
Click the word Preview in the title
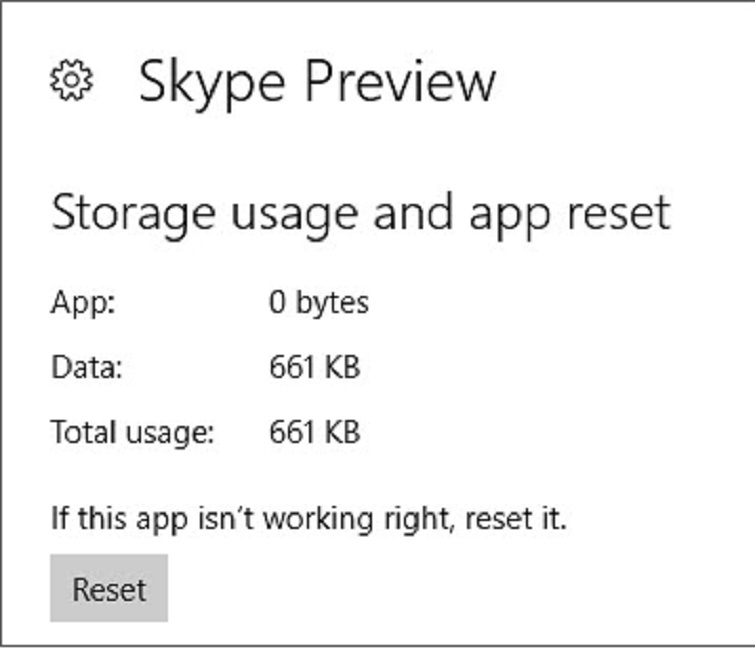coord(398,81)
